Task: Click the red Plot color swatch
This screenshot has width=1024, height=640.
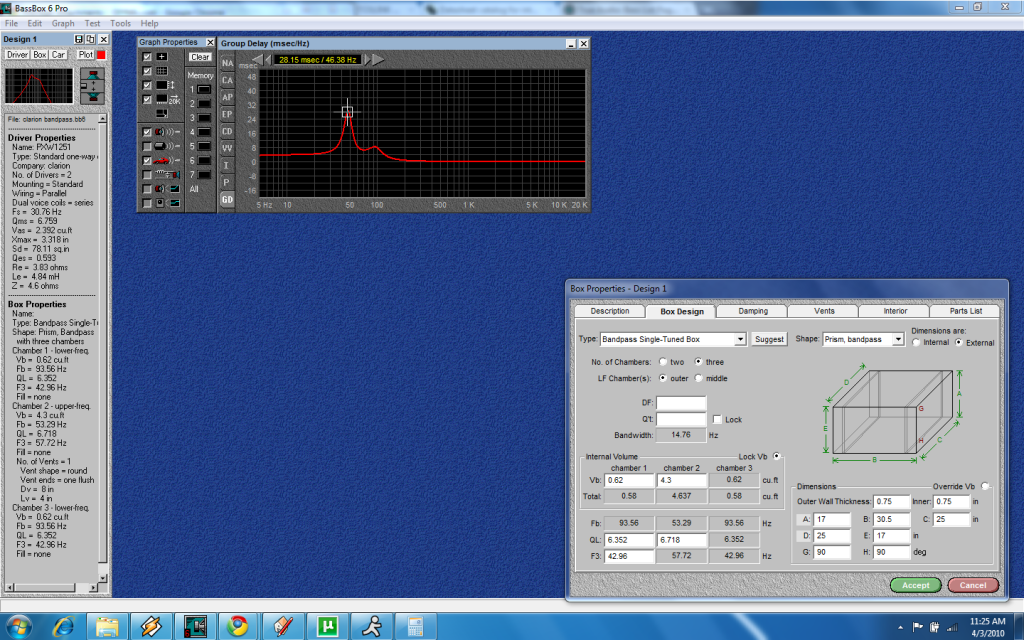Action: pos(100,54)
